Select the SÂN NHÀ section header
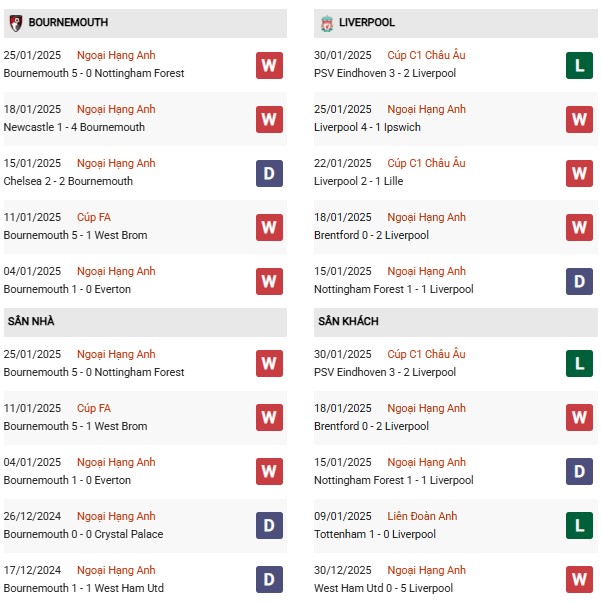This screenshot has height=603, width=601. coord(31,321)
